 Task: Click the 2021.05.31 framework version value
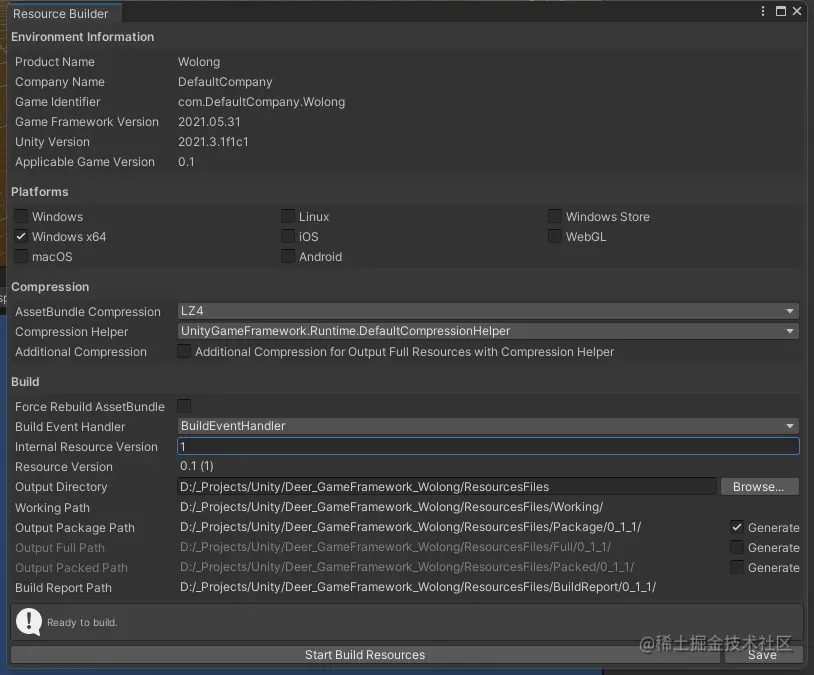[209, 122]
